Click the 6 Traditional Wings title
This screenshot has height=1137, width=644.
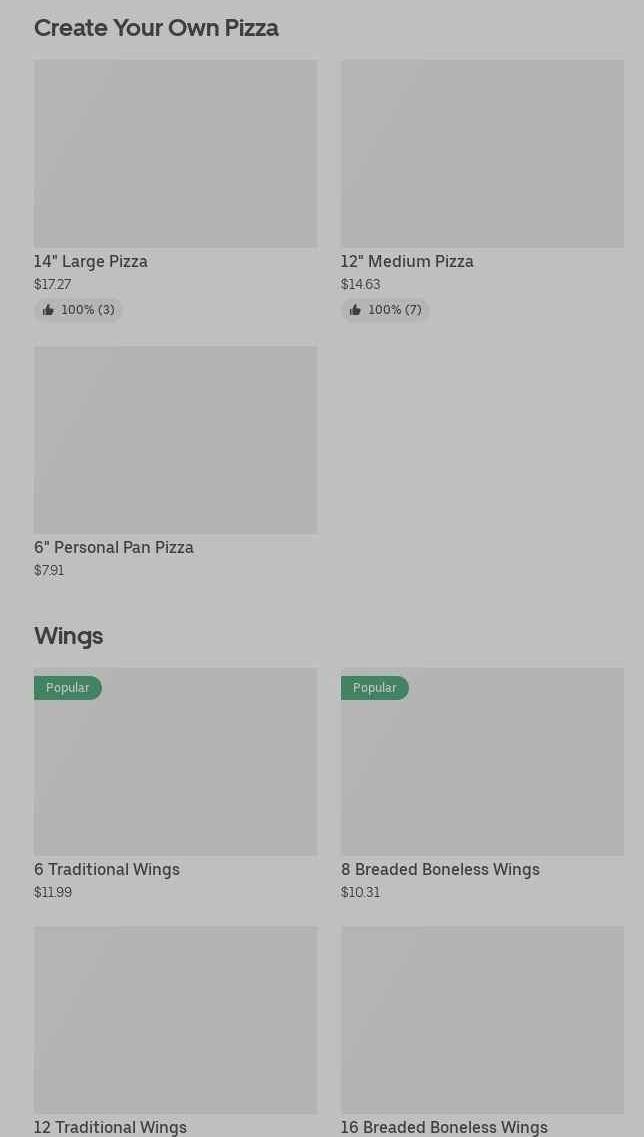[107, 869]
